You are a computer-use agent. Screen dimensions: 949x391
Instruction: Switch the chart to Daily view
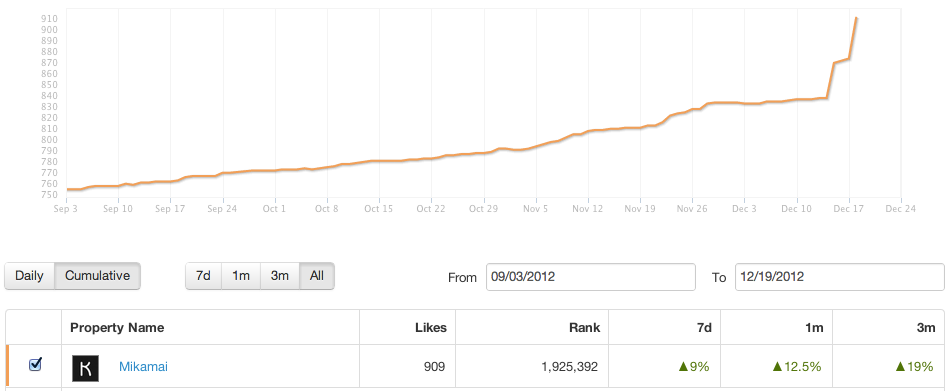pyautogui.click(x=30, y=276)
